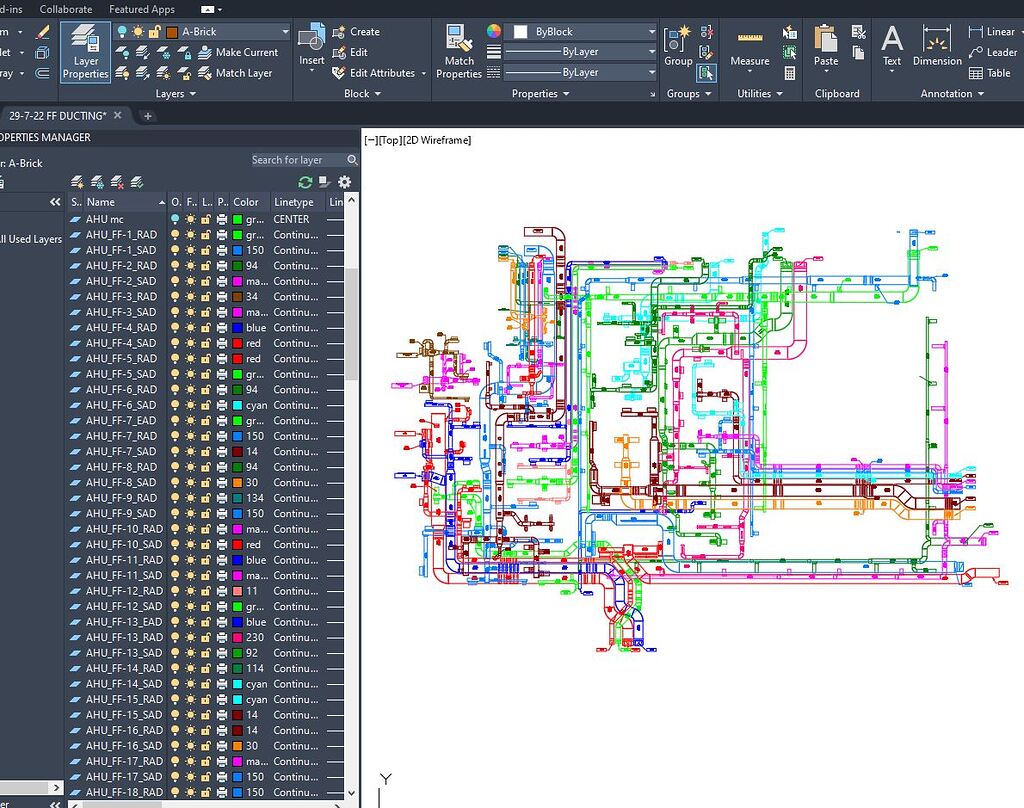Switch to the Collaborate menu
Viewport: 1024px width, 808px height.
(x=66, y=9)
